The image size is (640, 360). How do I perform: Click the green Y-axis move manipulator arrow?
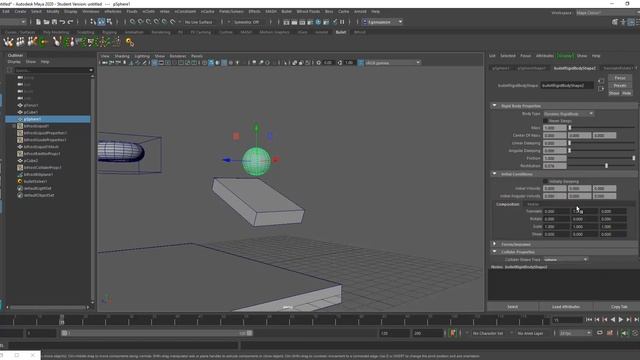click(256, 127)
